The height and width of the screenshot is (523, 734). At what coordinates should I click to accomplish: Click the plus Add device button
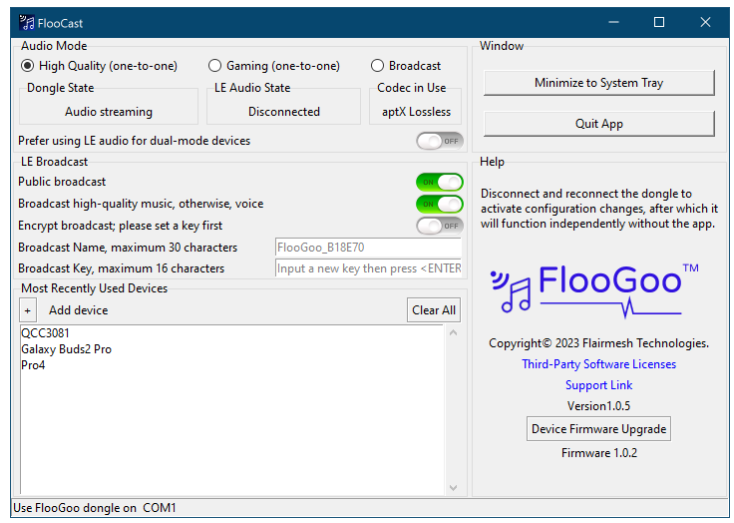(28, 310)
